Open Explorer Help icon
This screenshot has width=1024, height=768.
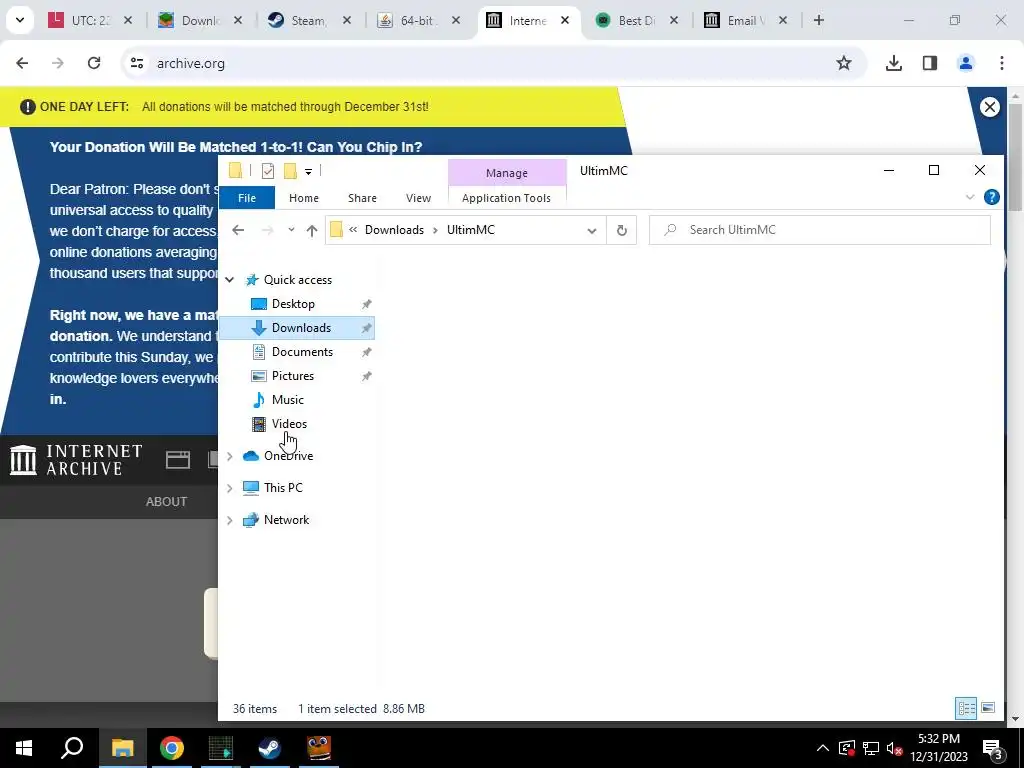click(x=991, y=197)
